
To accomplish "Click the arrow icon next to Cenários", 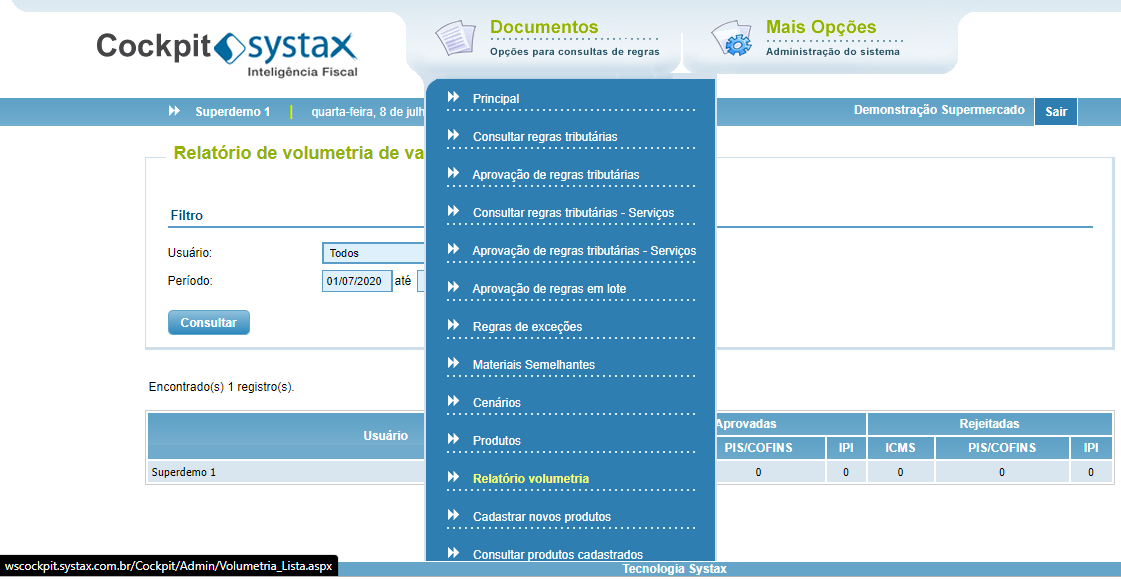I will [453, 401].
